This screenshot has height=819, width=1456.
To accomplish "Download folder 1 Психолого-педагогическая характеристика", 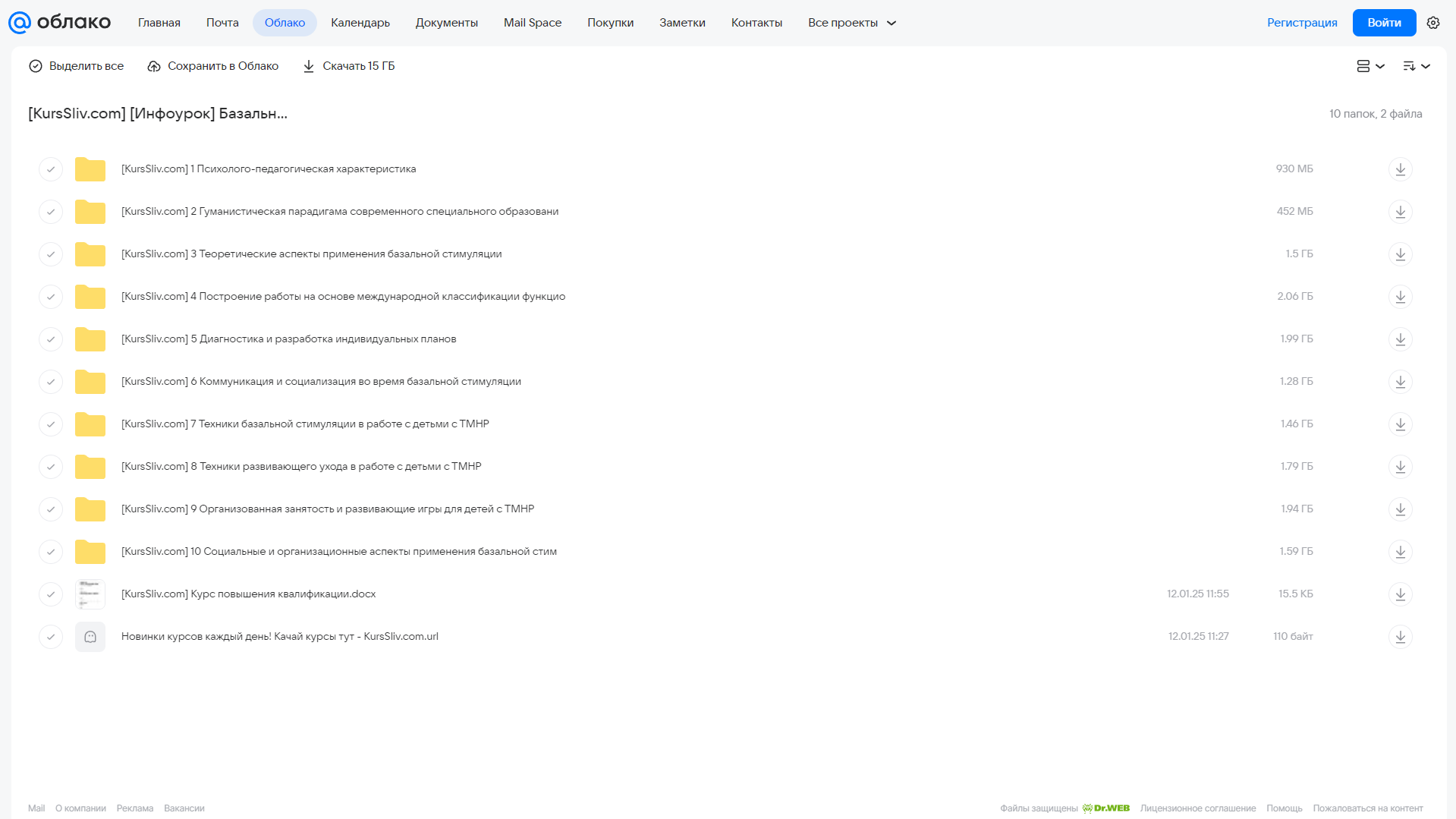I will [x=1401, y=169].
